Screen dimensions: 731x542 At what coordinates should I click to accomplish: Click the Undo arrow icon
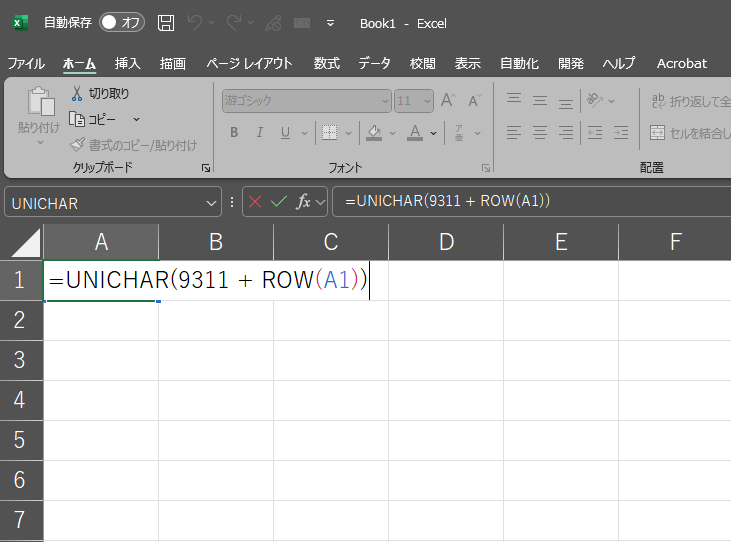[194, 22]
